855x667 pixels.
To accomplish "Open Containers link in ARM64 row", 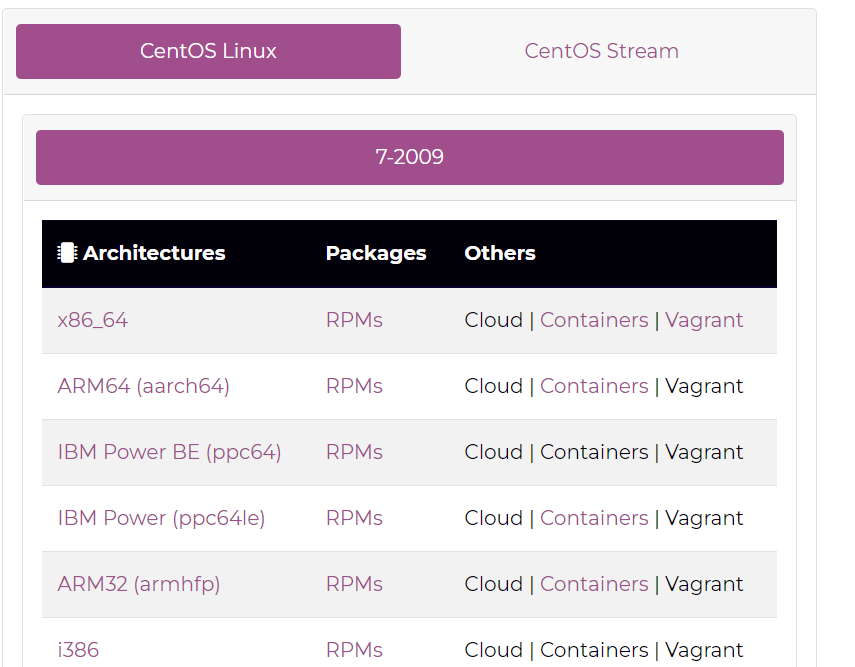I will point(594,386).
